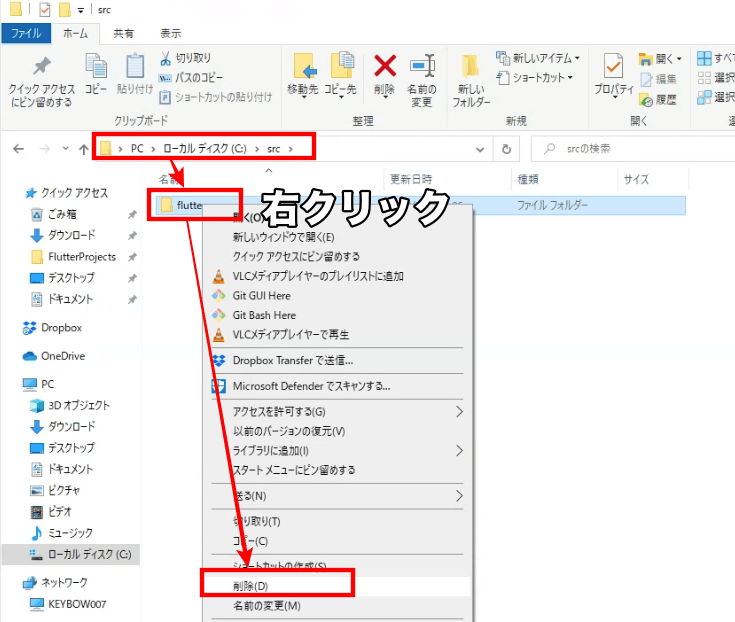This screenshot has width=735, height=622.
Task: Click the back navigation arrow
Action: (x=18, y=149)
